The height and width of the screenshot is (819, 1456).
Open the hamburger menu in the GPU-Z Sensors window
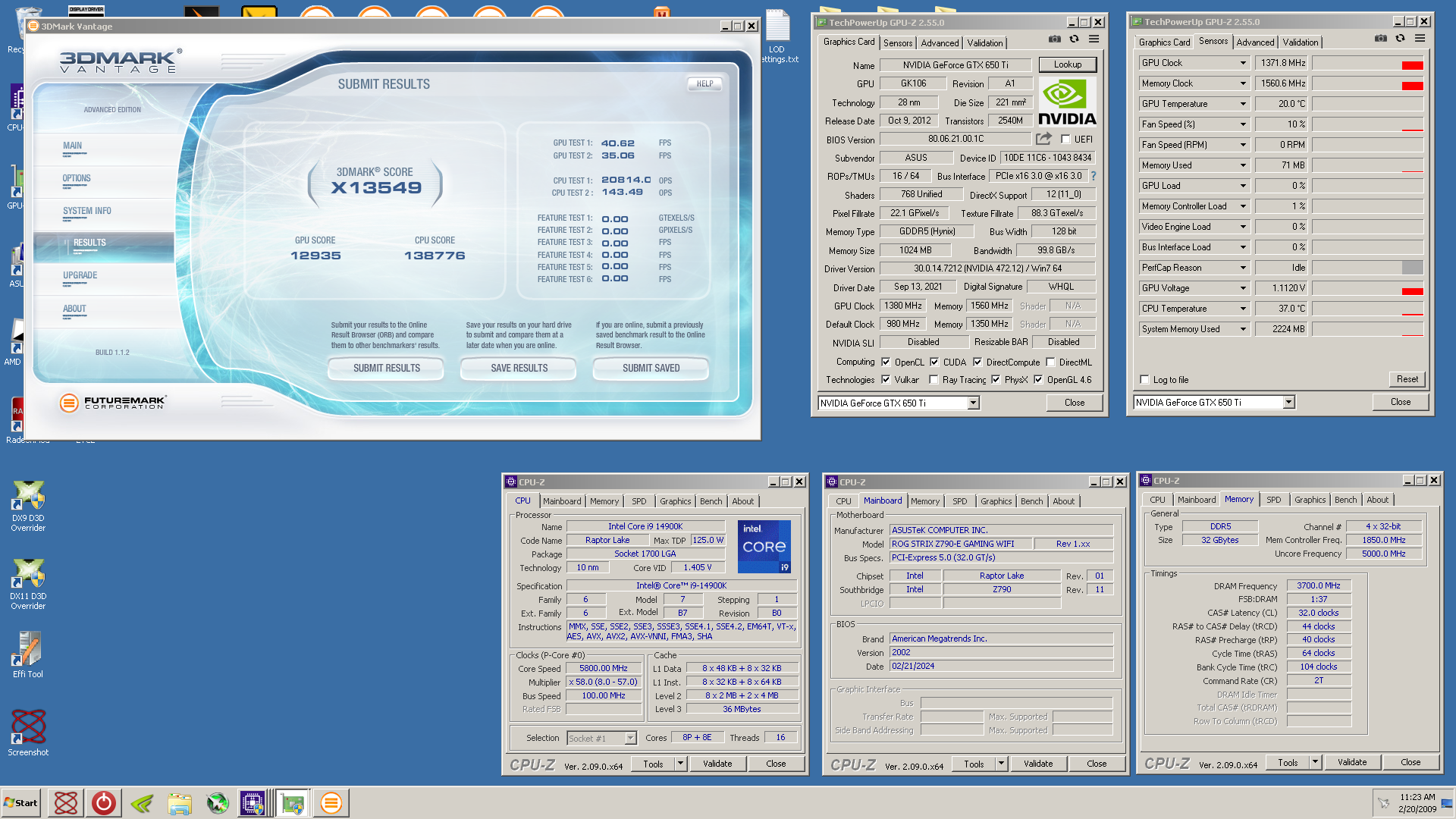pyautogui.click(x=1420, y=39)
